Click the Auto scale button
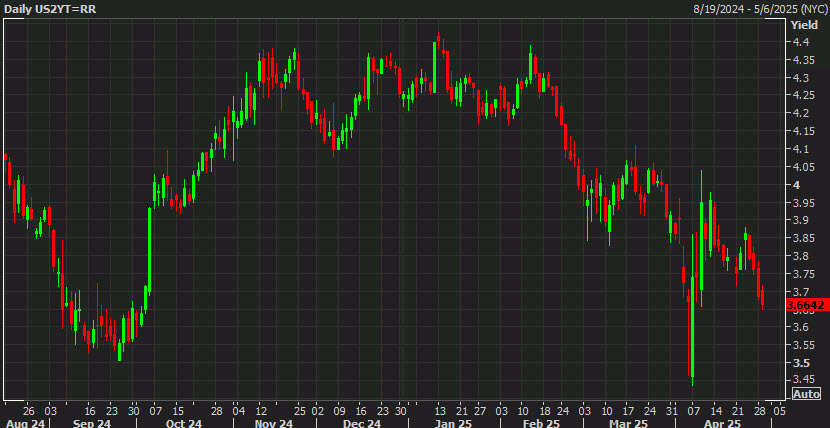Screen dimensions: 830x428 [x=807, y=395]
